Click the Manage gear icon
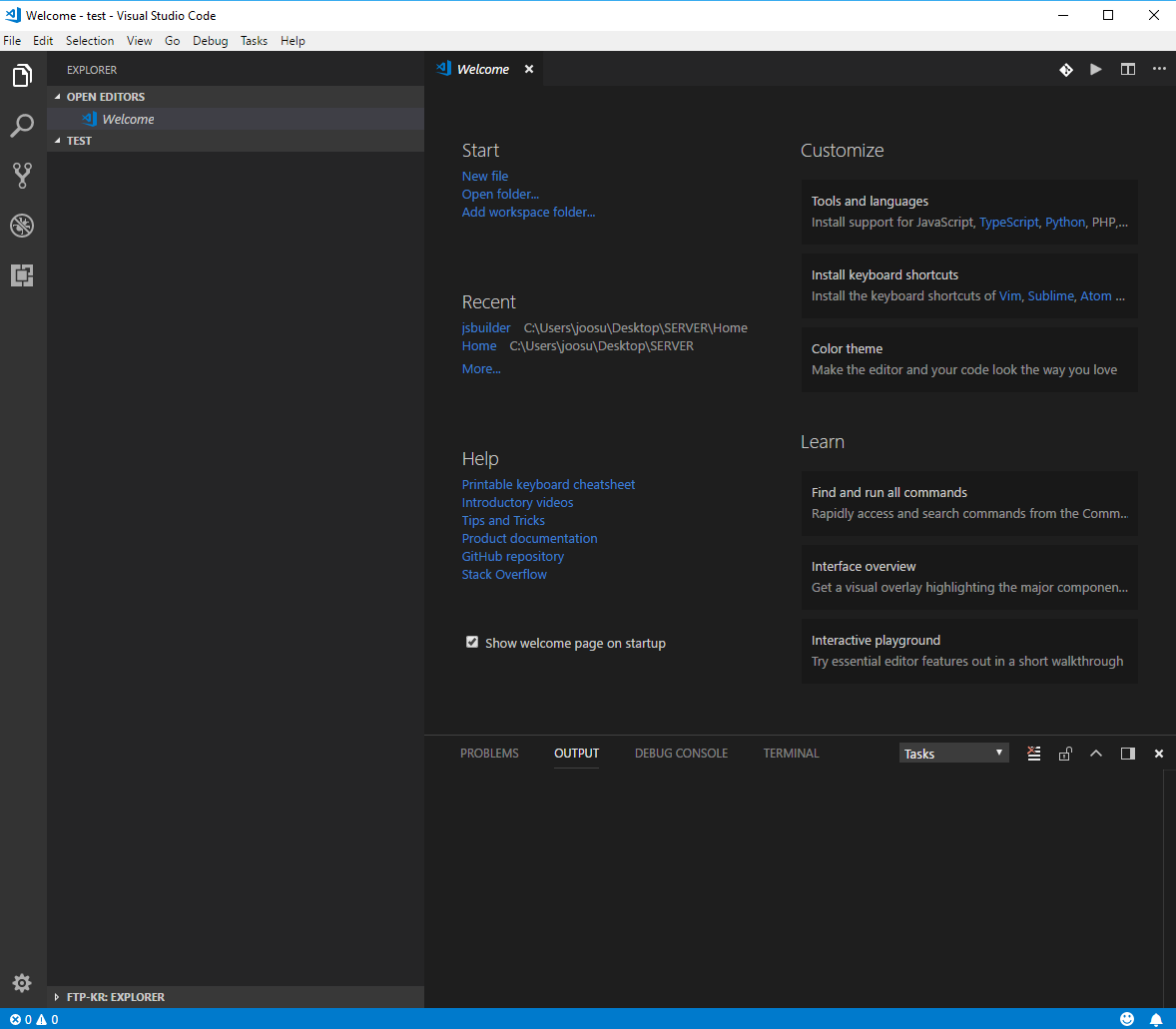The width and height of the screenshot is (1176, 1029). (x=22, y=983)
